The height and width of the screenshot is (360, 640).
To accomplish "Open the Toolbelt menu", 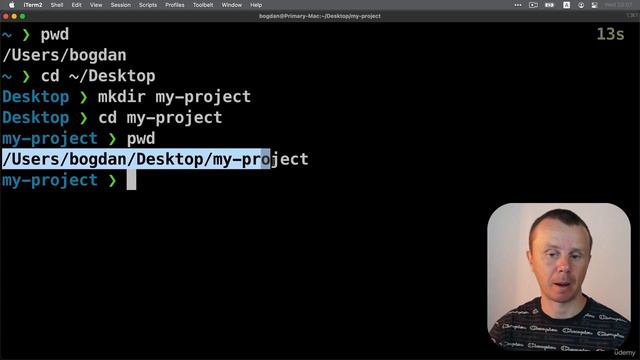I will pyautogui.click(x=203, y=5).
